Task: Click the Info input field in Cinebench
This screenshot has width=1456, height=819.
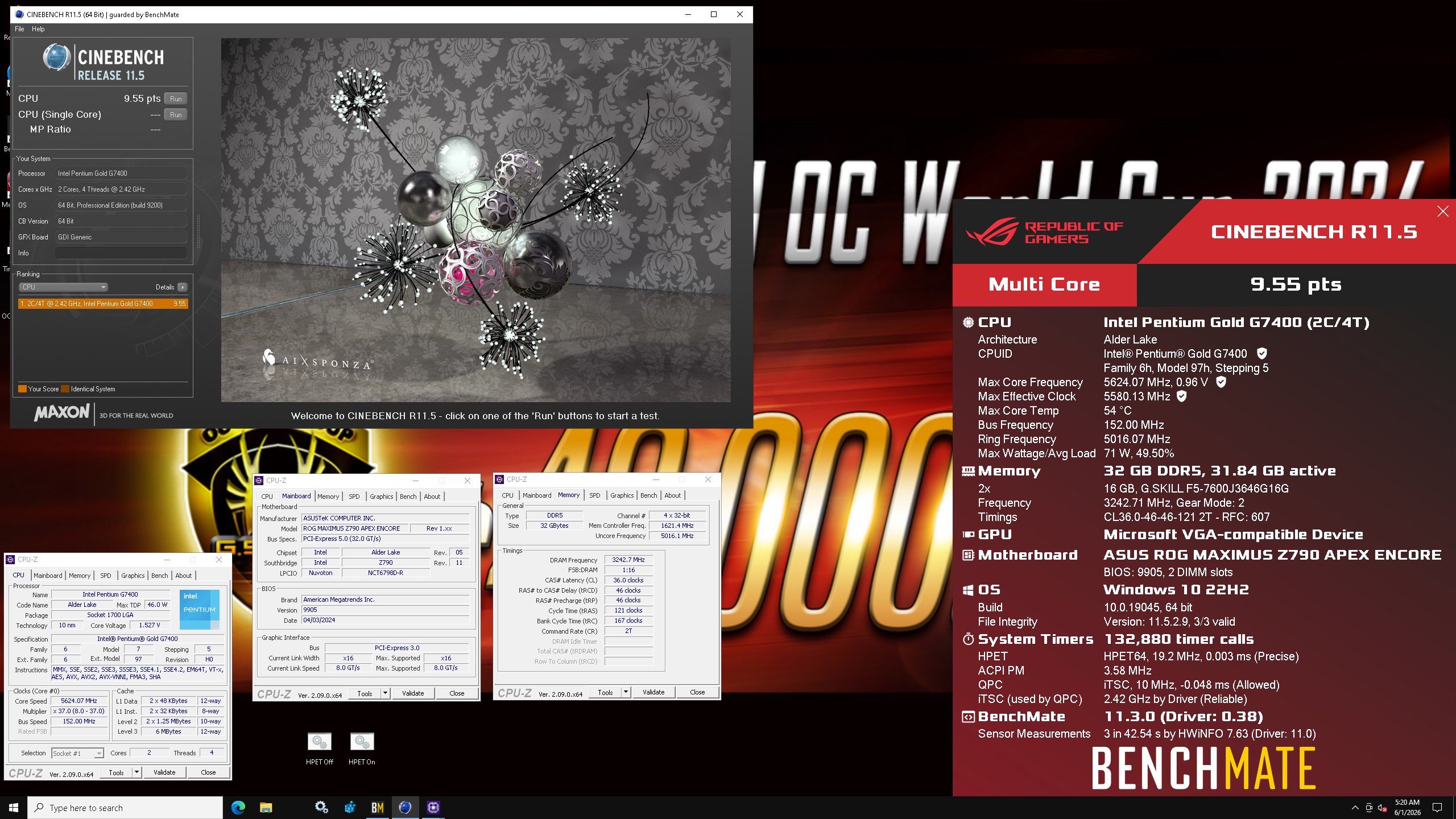Action: tap(121, 253)
